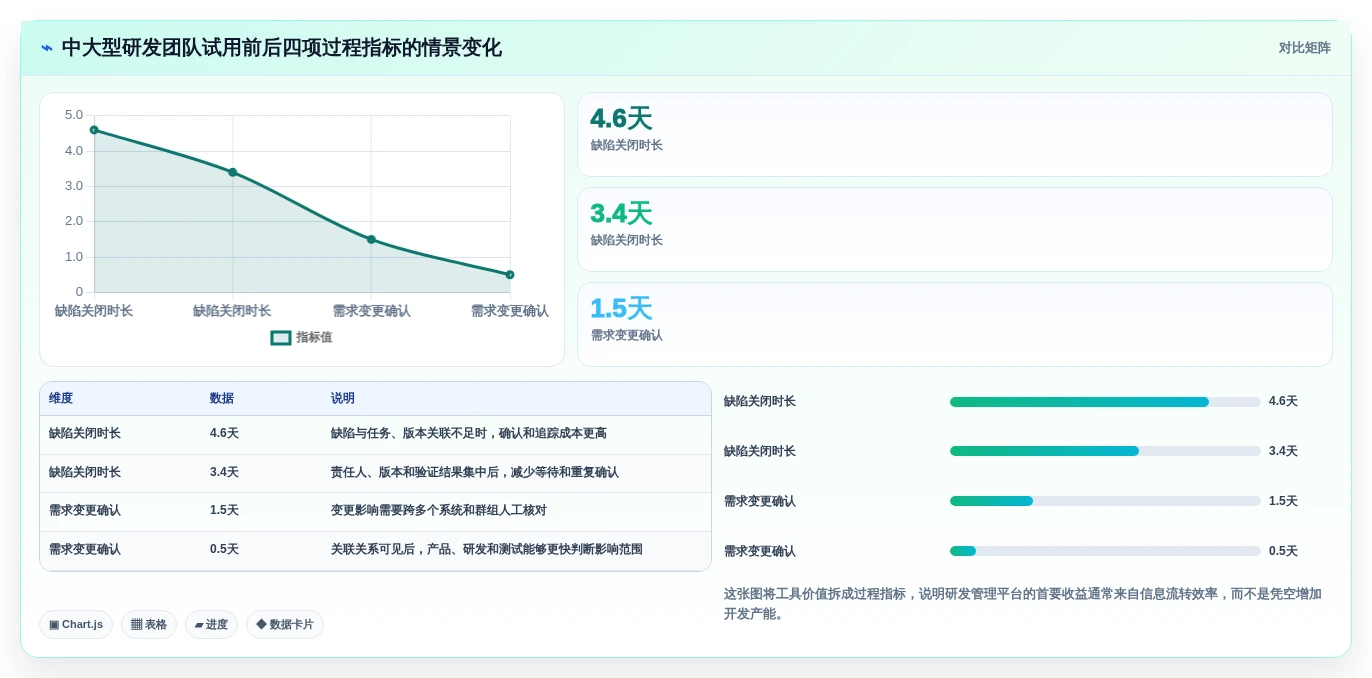1372x678 pixels.
Task: Select the 4.6天 data card
Action: click(x=954, y=134)
